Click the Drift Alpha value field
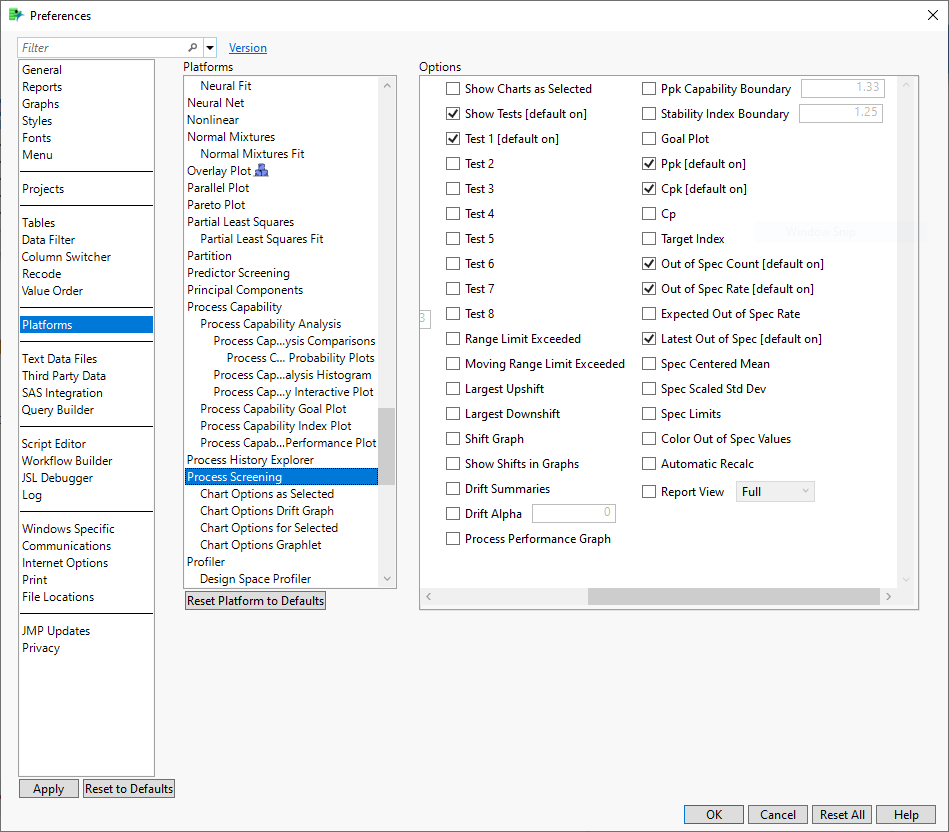 [x=574, y=513]
